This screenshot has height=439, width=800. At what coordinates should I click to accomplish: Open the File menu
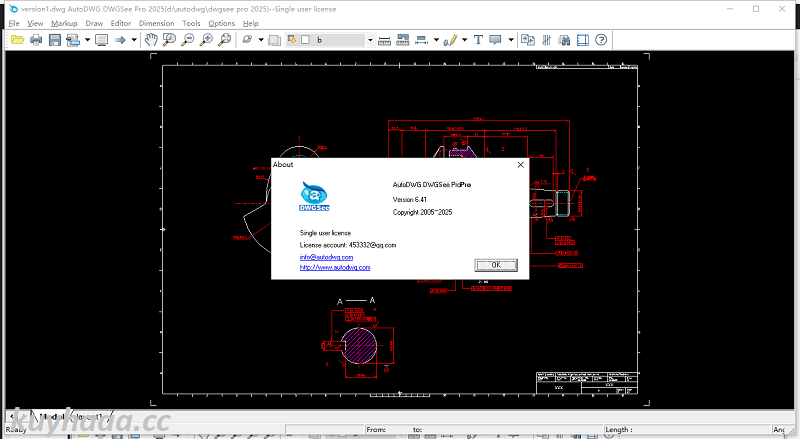(14, 23)
